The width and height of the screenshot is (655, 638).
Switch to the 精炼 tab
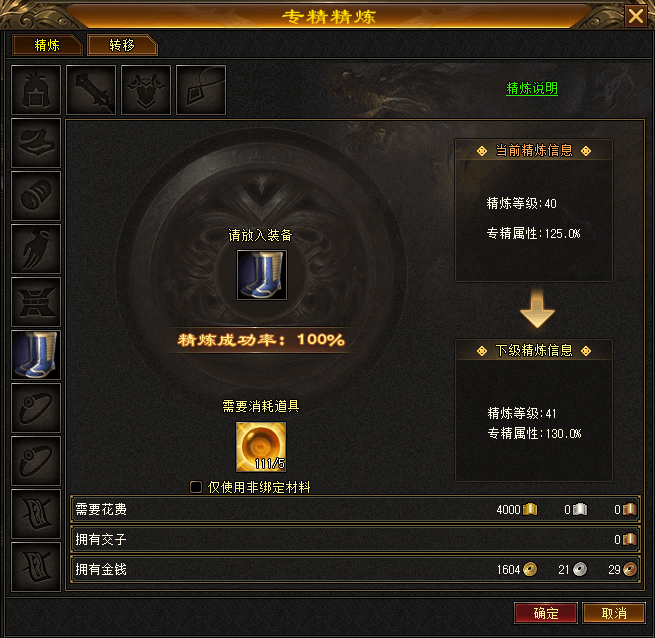pyautogui.click(x=47, y=45)
